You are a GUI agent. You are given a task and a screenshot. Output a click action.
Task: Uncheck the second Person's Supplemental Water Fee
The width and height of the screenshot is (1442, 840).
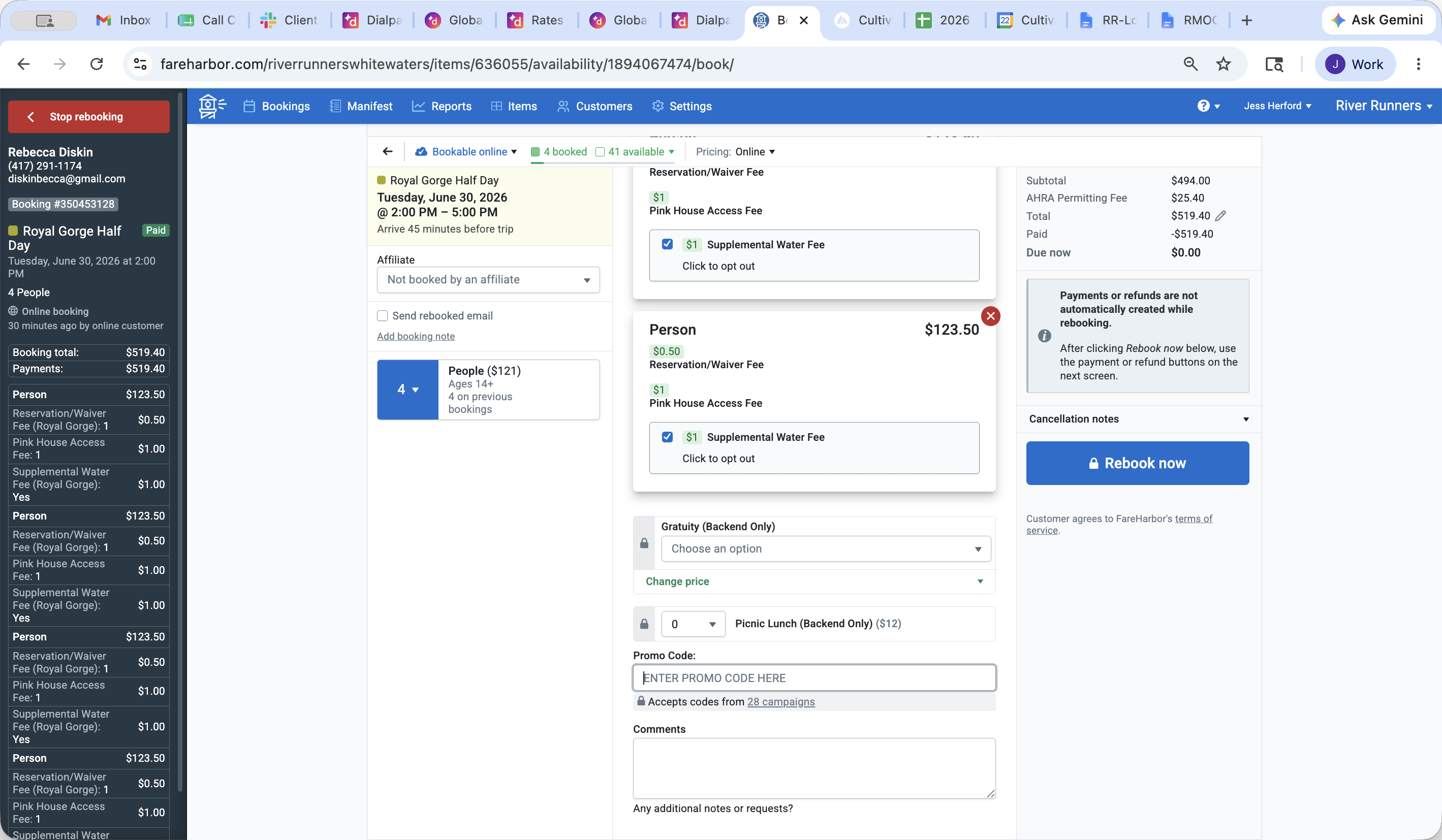667,437
